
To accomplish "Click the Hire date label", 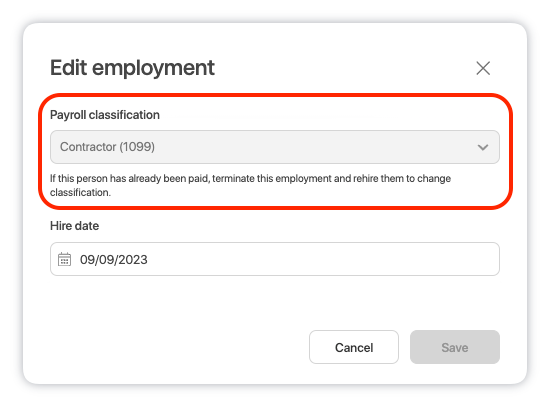I will click(x=74, y=226).
